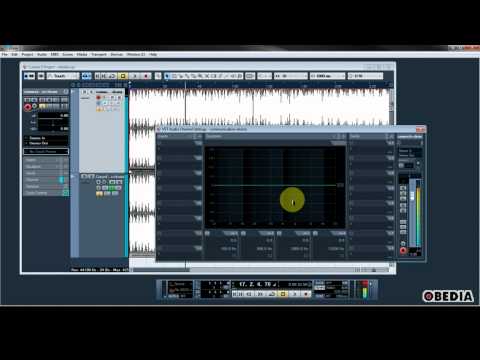Expand the Equalizers section in the Inspector

(x=46, y=167)
